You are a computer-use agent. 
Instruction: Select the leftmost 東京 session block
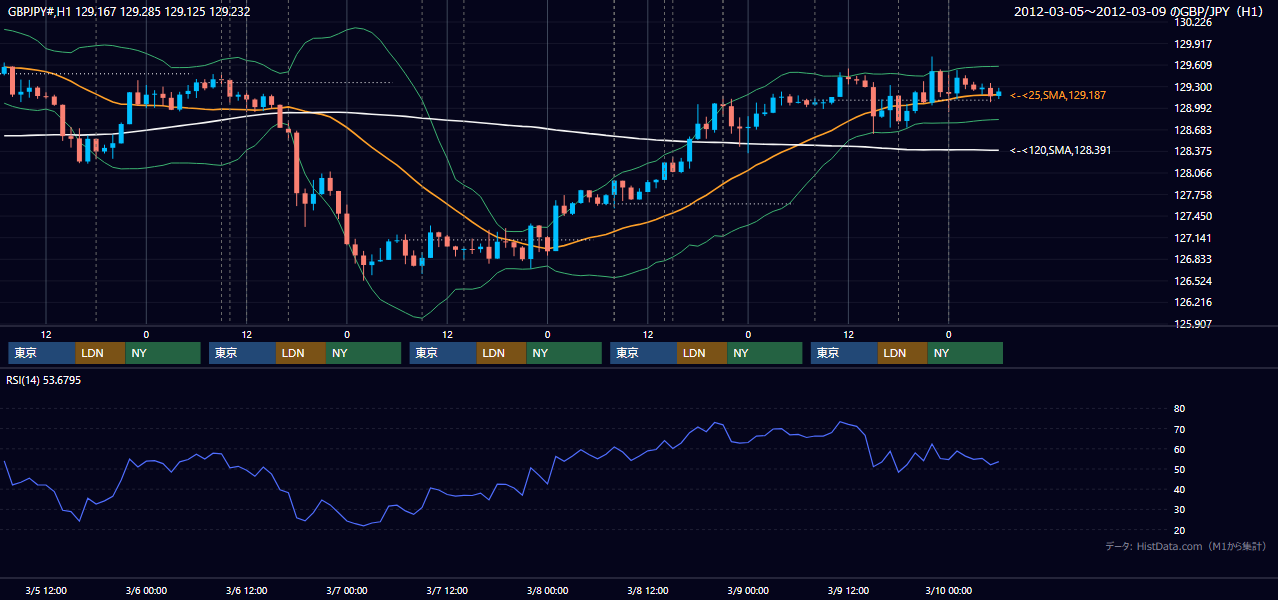point(41,353)
